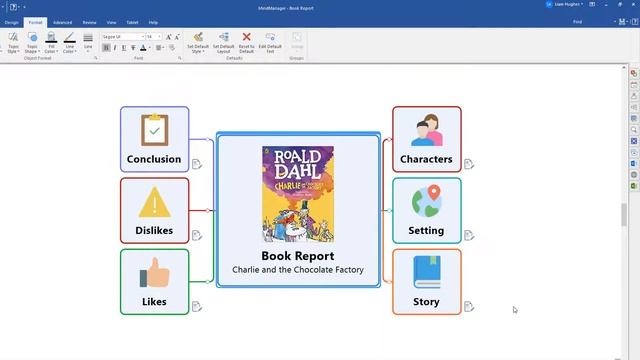The height and width of the screenshot is (360, 640).
Task: Open the magnifier search task pane icon
Action: 634,130
